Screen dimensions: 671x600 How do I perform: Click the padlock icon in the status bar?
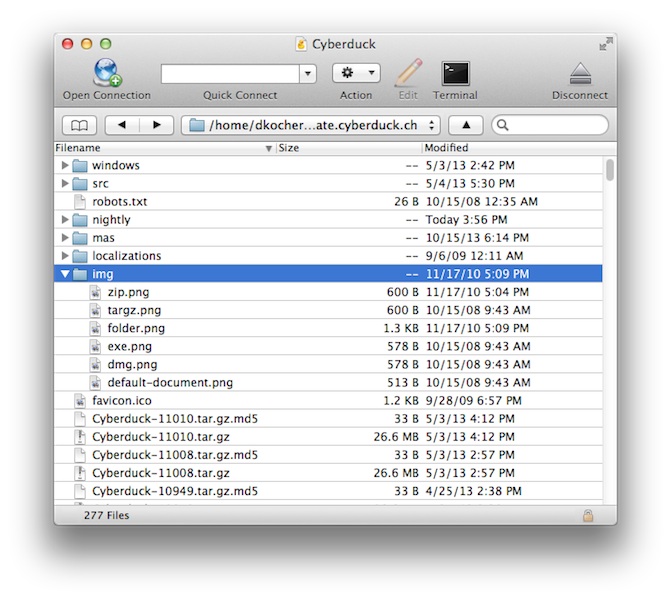[588, 515]
